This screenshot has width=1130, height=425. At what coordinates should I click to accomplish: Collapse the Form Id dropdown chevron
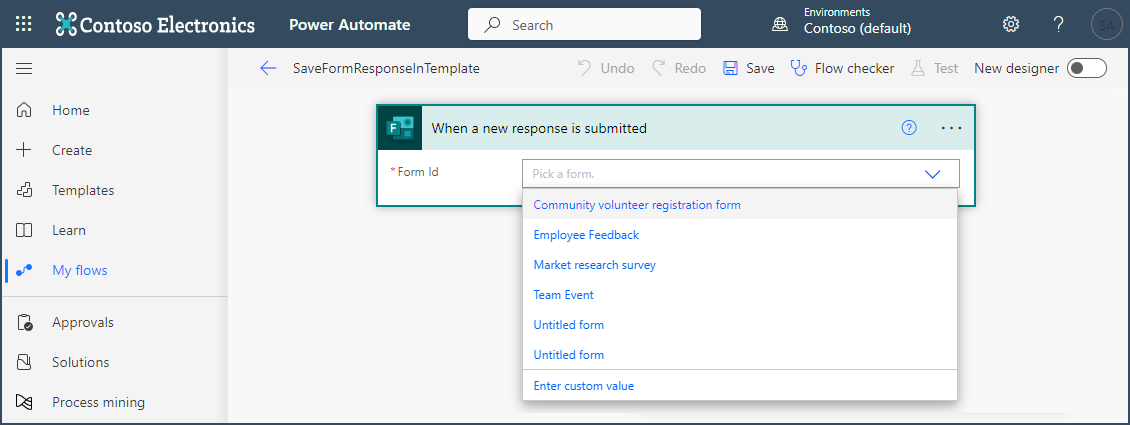pos(933,174)
